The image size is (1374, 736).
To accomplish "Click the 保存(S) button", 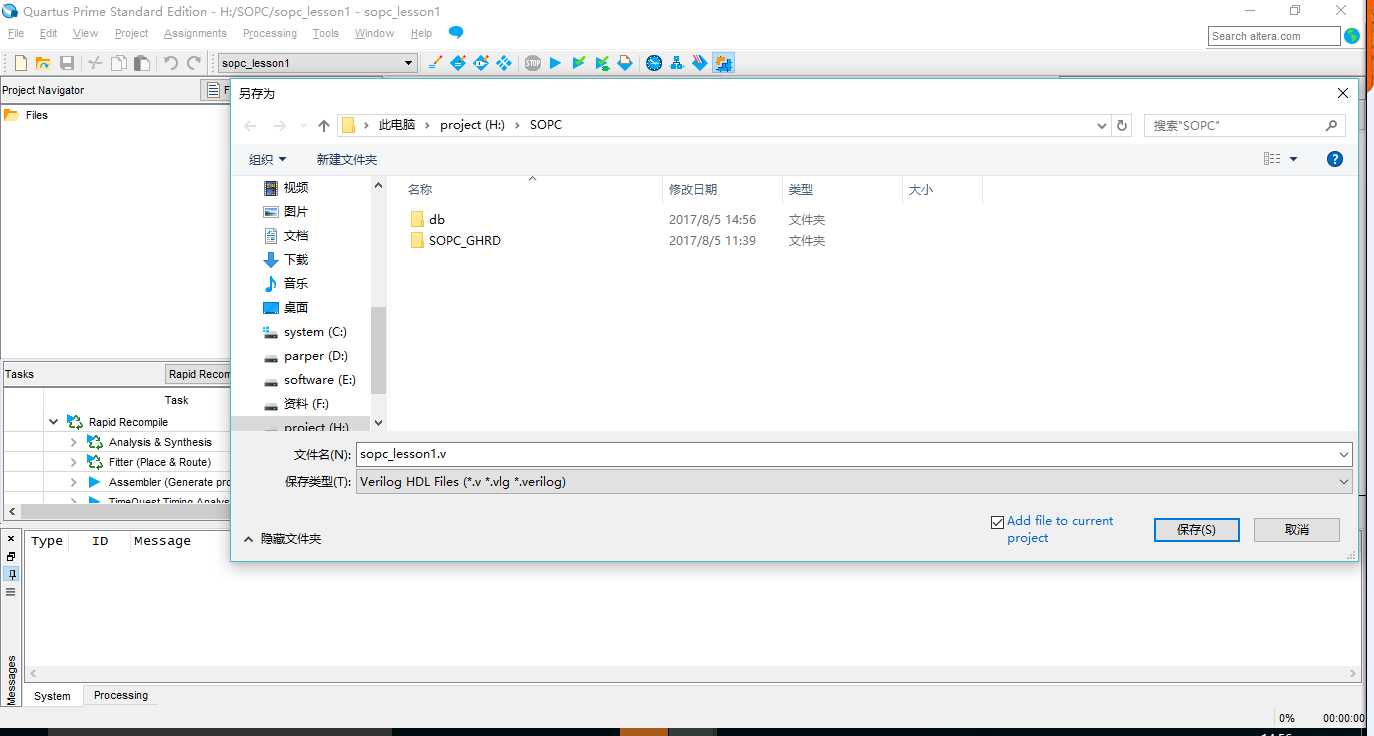I will 1196,530.
